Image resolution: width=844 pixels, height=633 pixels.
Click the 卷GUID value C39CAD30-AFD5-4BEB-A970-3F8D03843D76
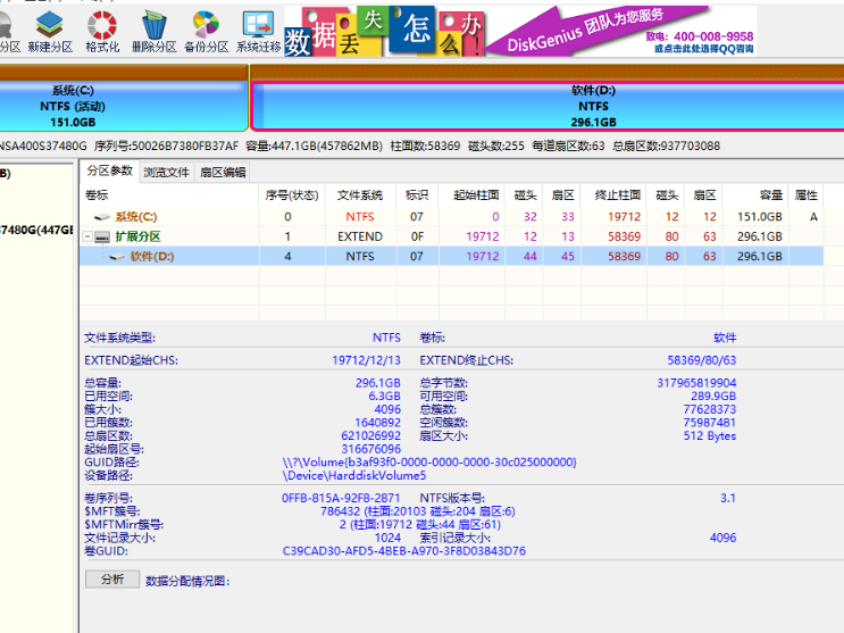[x=404, y=551]
